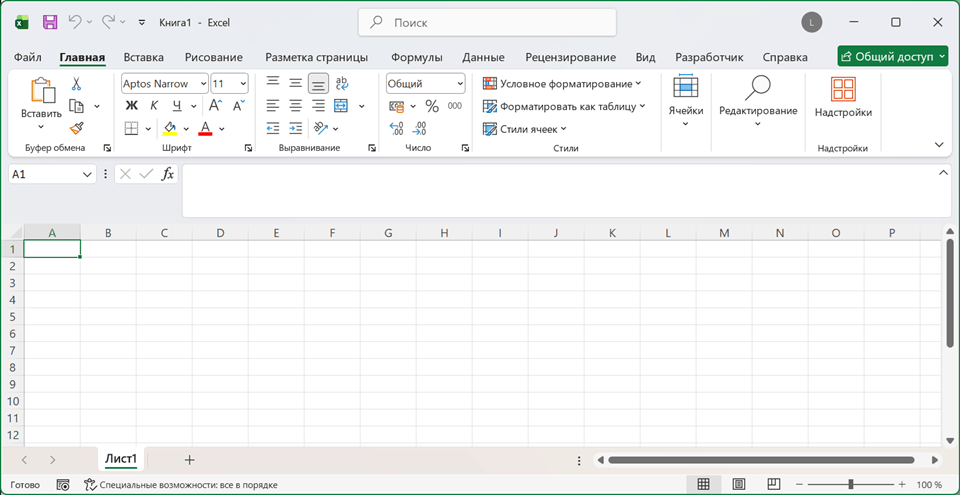
Task: Expand the Общий number format dropdown
Action: pos(426,84)
